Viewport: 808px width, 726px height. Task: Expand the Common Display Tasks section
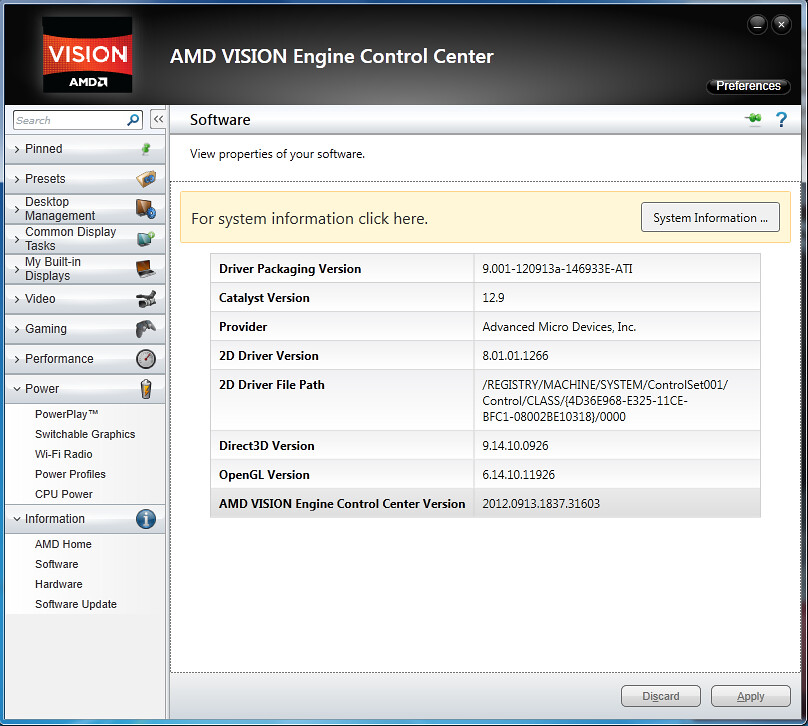click(85, 239)
